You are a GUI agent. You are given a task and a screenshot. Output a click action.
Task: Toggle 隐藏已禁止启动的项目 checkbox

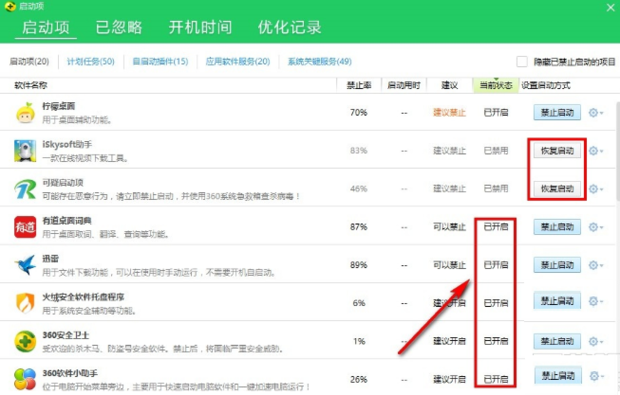[522, 62]
